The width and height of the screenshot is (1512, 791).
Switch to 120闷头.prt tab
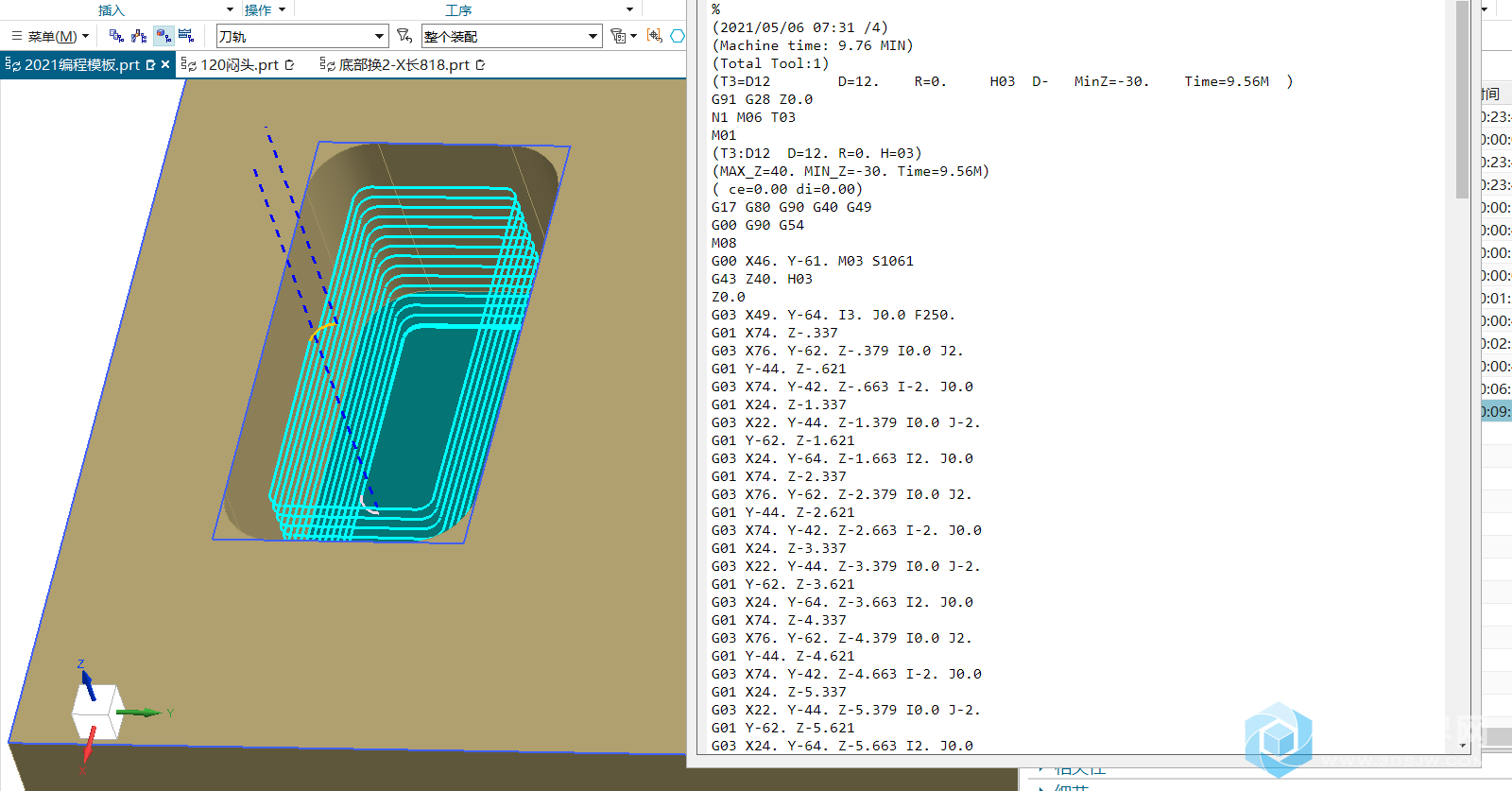(239, 64)
